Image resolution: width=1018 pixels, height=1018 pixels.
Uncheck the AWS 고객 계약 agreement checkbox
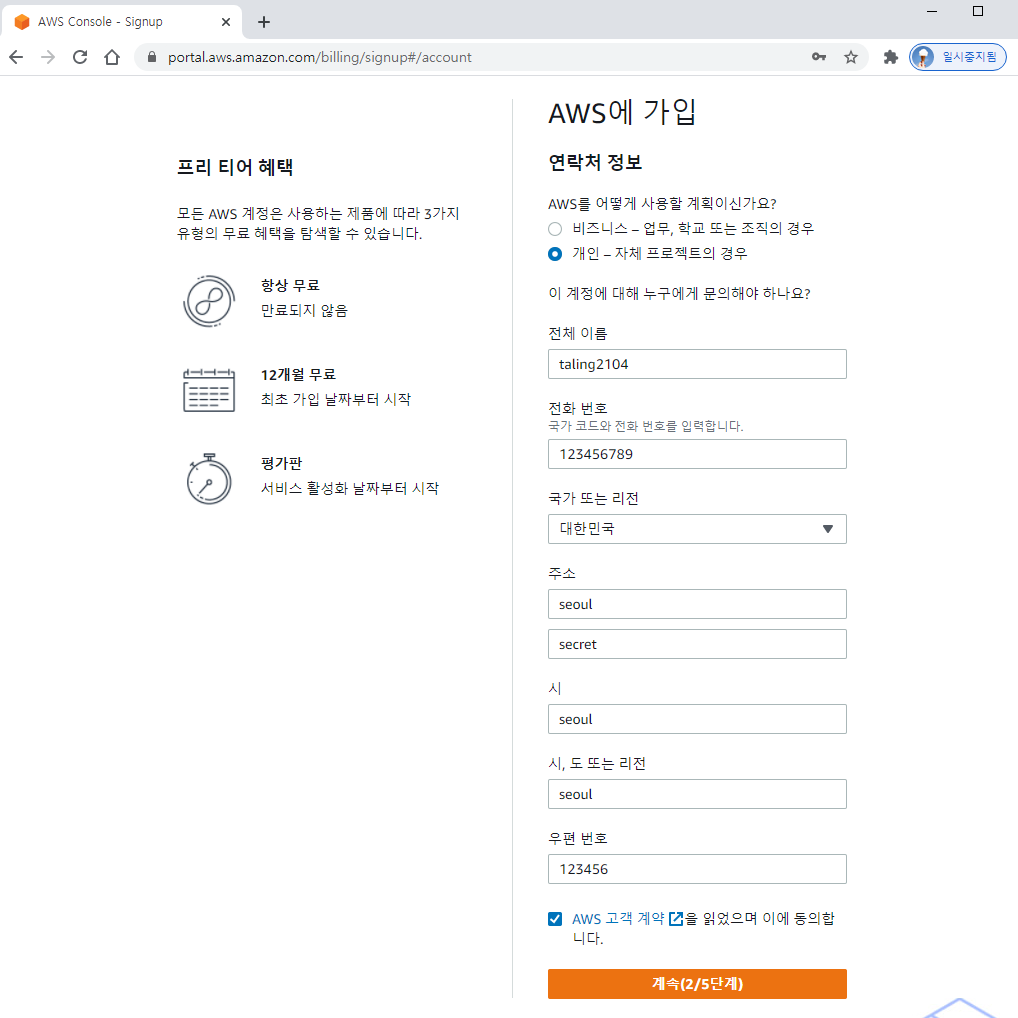555,919
